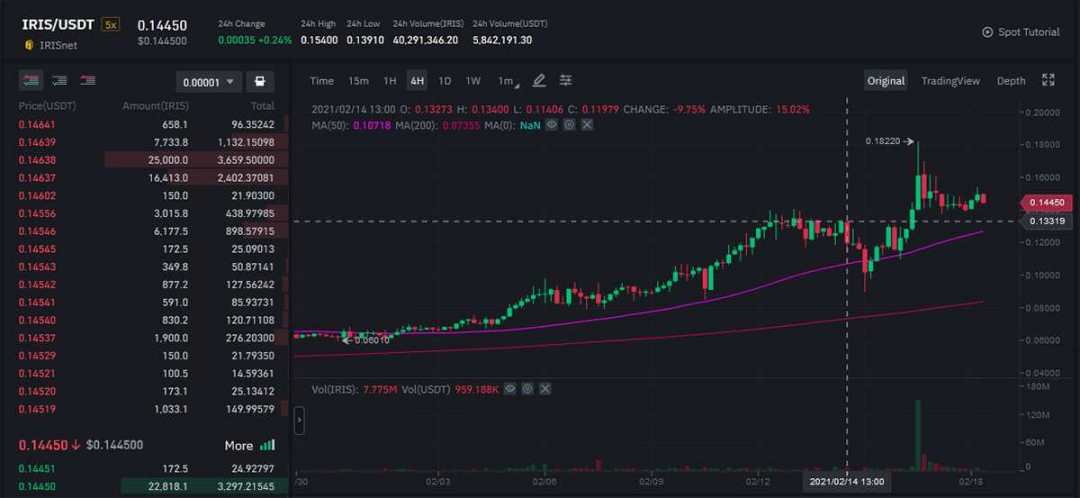Show both buy and sell orders view
This screenshot has width=1080, height=498.
point(31,81)
